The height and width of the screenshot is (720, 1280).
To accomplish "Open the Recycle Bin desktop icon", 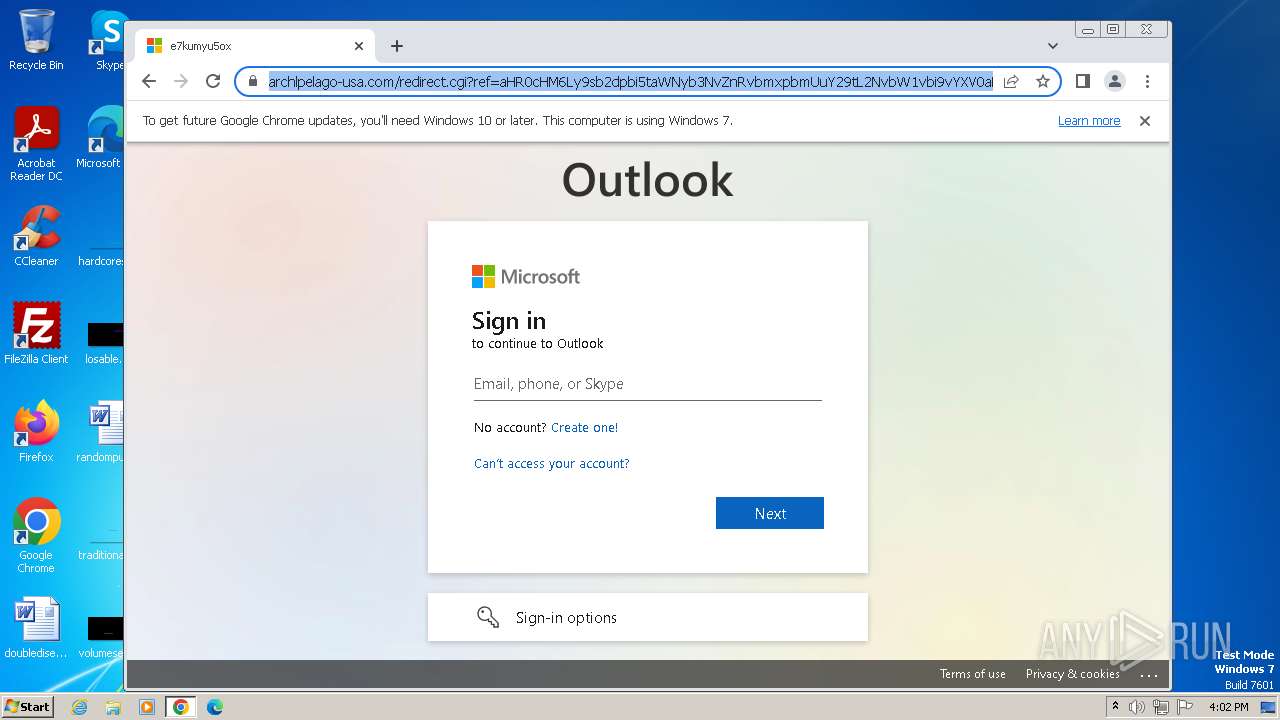I will 36,40.
